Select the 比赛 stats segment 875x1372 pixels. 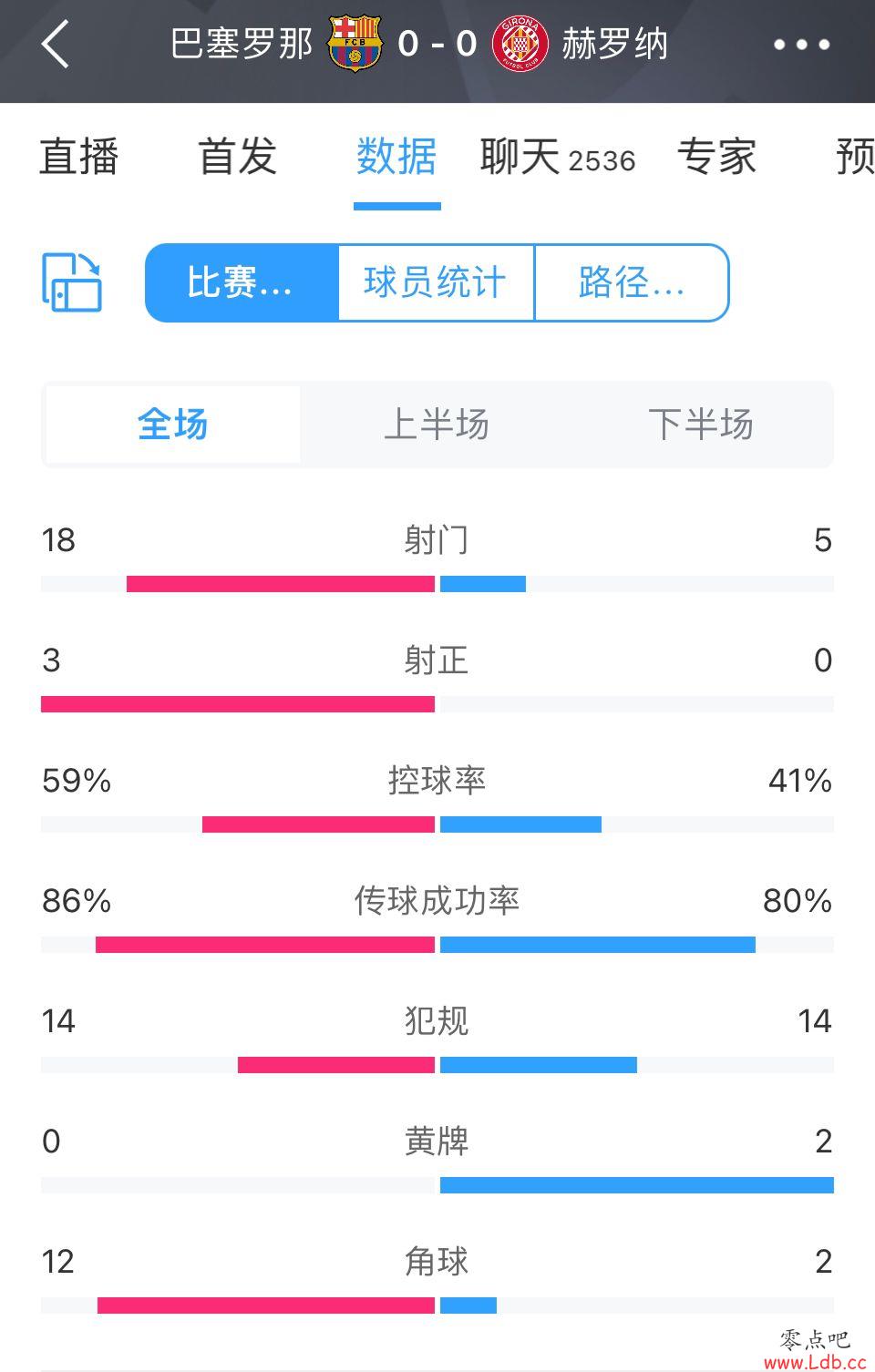click(x=242, y=282)
